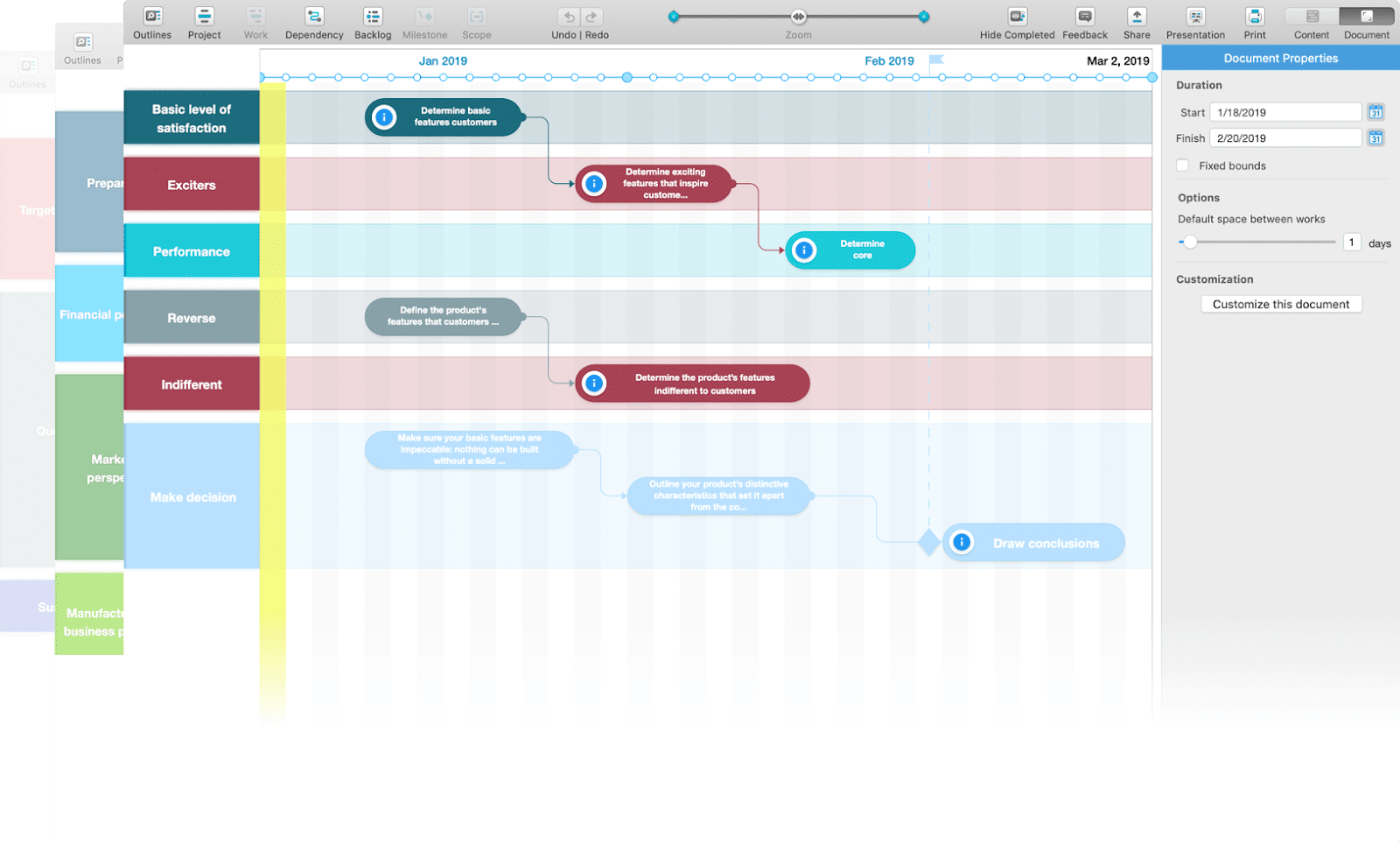Open the Finish date calendar picker
This screenshot has height=844, width=1400.
[1375, 138]
